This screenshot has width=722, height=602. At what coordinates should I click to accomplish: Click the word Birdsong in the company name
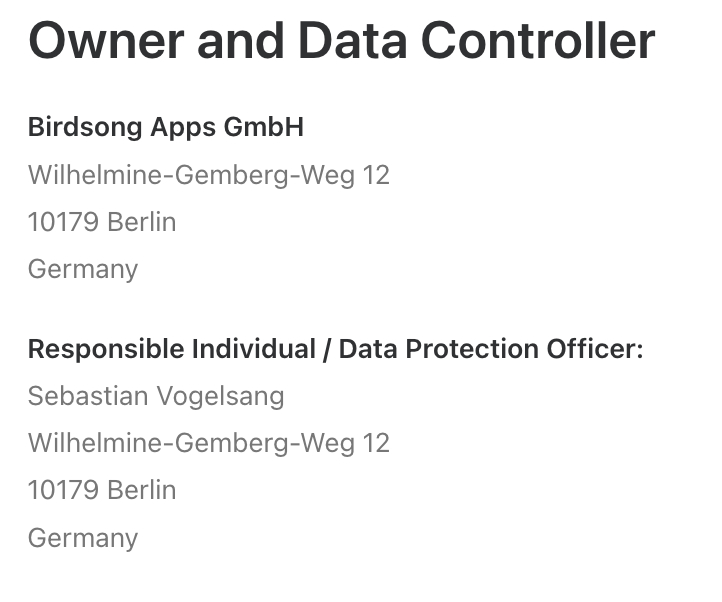point(85,127)
